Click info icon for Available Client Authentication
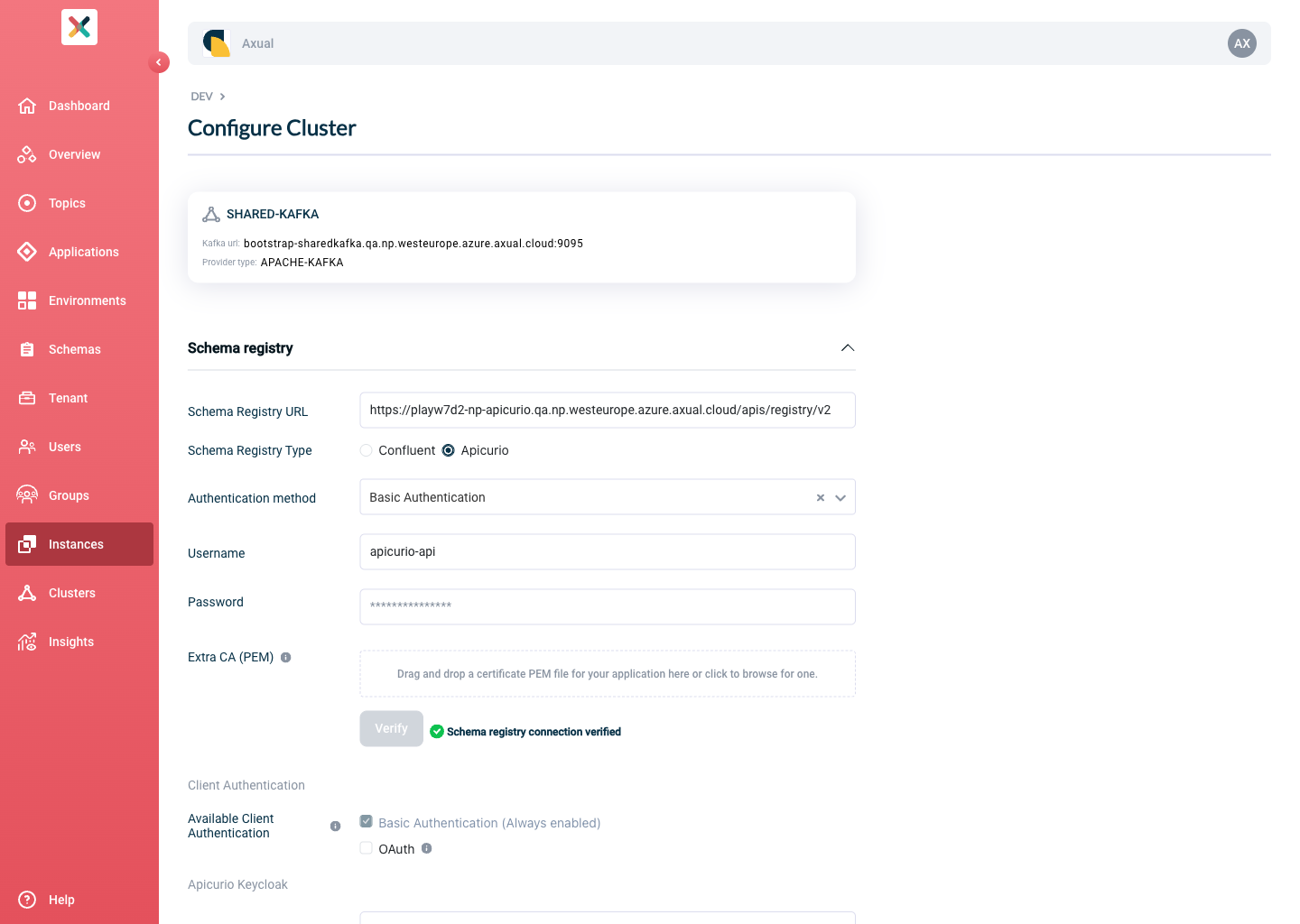Screen dimensions: 1300x924 [336, 827]
